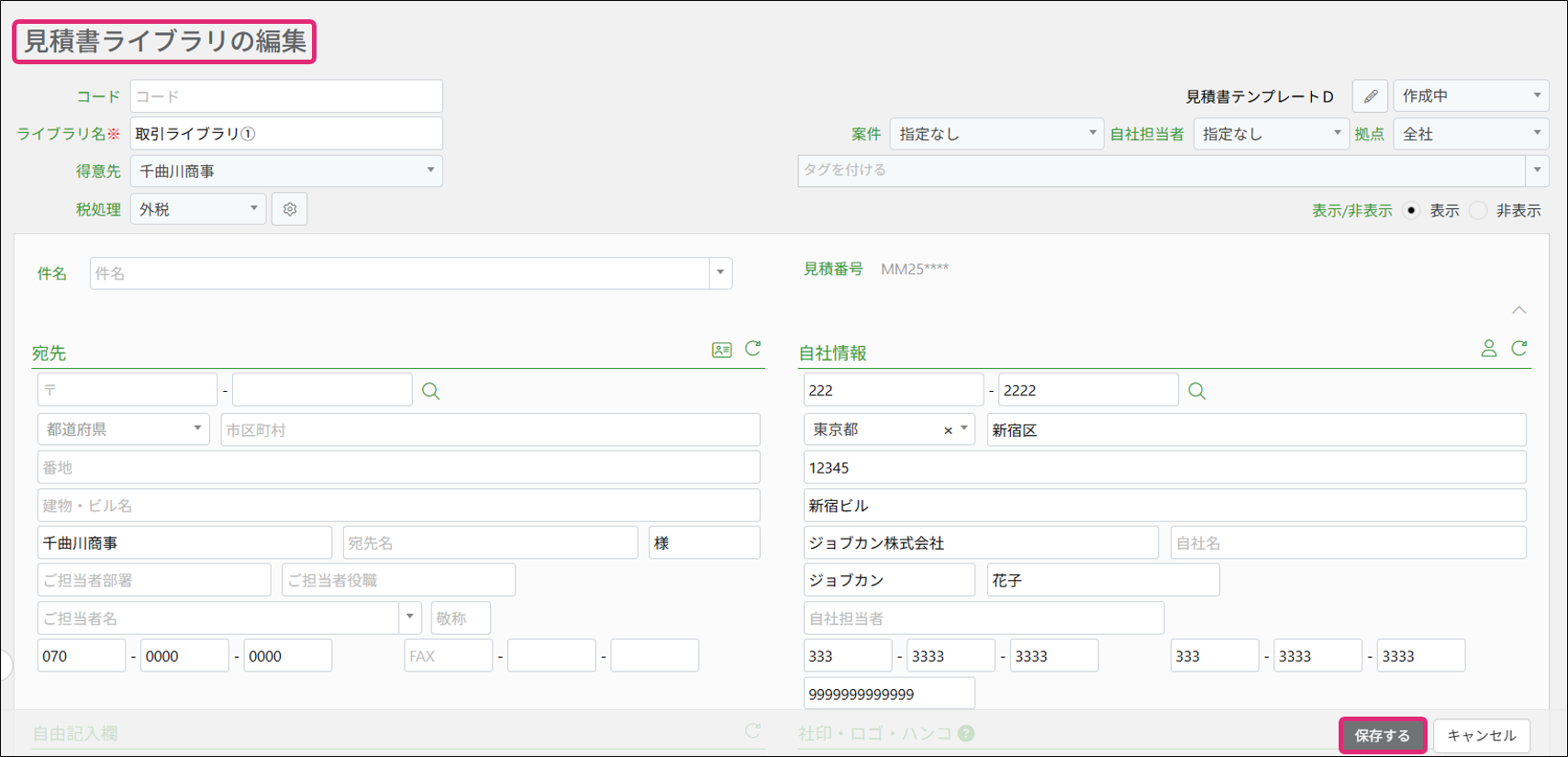
Task: Clear the 東京都 prefecture selection
Action: click(x=948, y=430)
